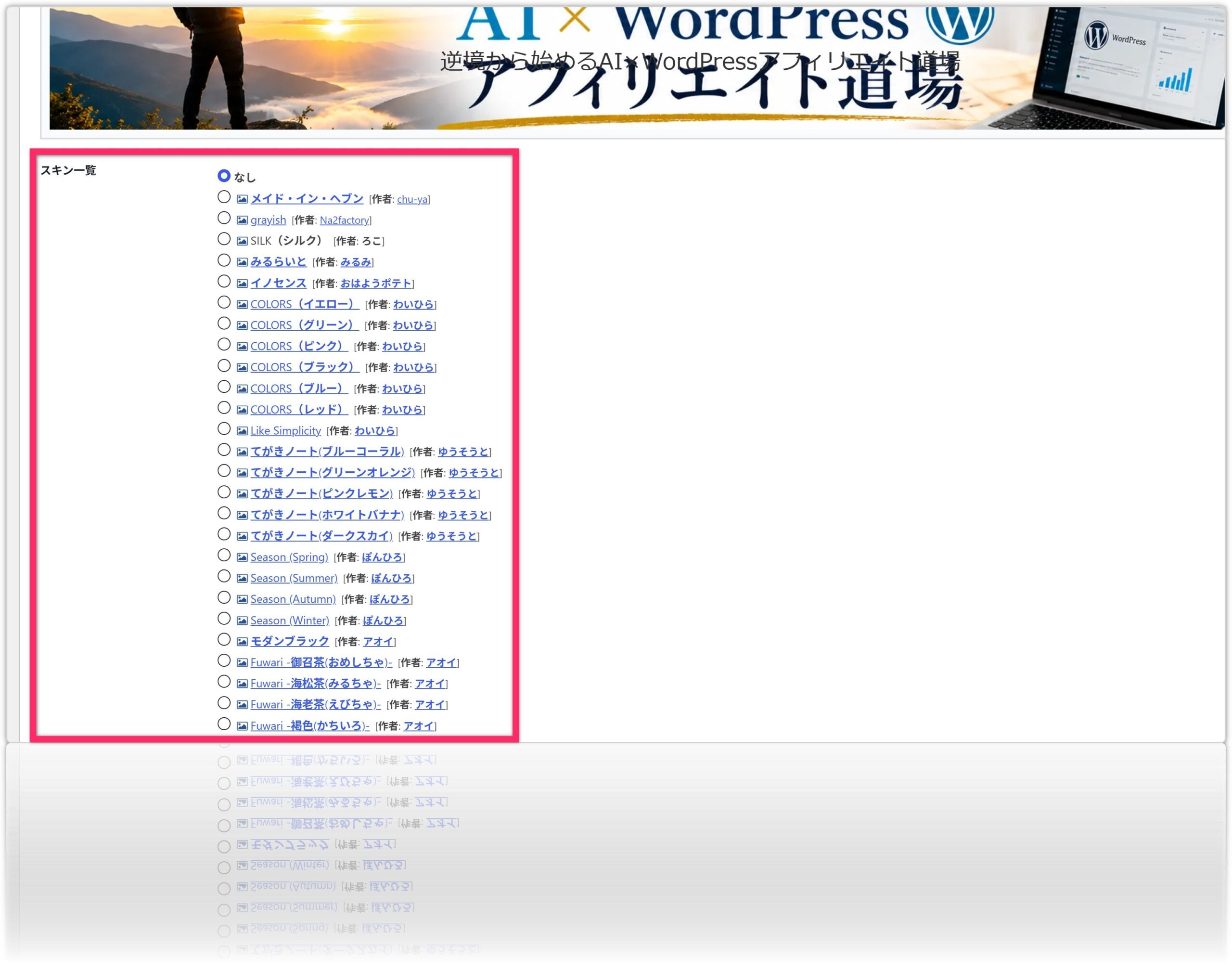Choose COLORS（イエロー） radio button
Screen dimensions: 1232x970
coord(224,303)
